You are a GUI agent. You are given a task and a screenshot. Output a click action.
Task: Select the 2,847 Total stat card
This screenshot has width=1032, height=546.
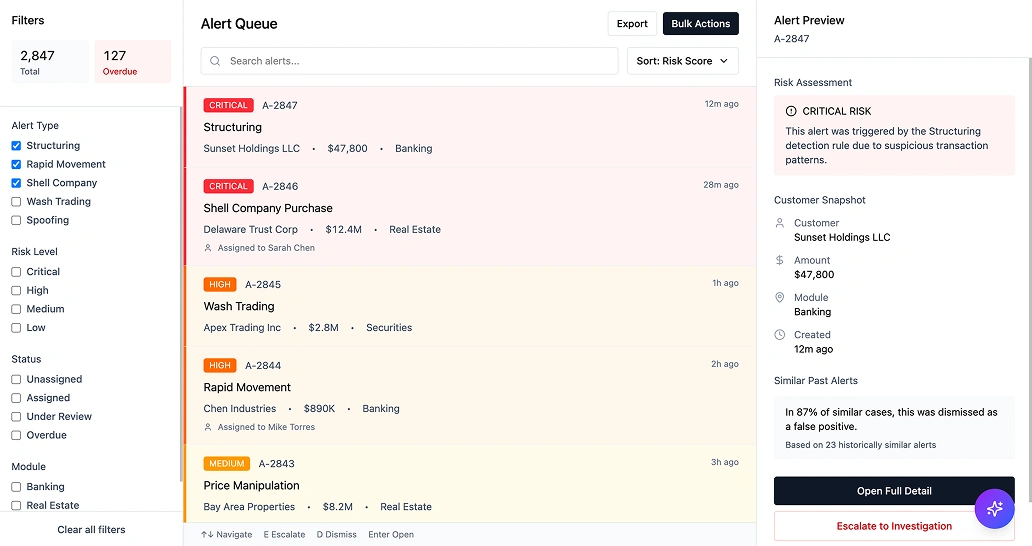click(x=50, y=62)
